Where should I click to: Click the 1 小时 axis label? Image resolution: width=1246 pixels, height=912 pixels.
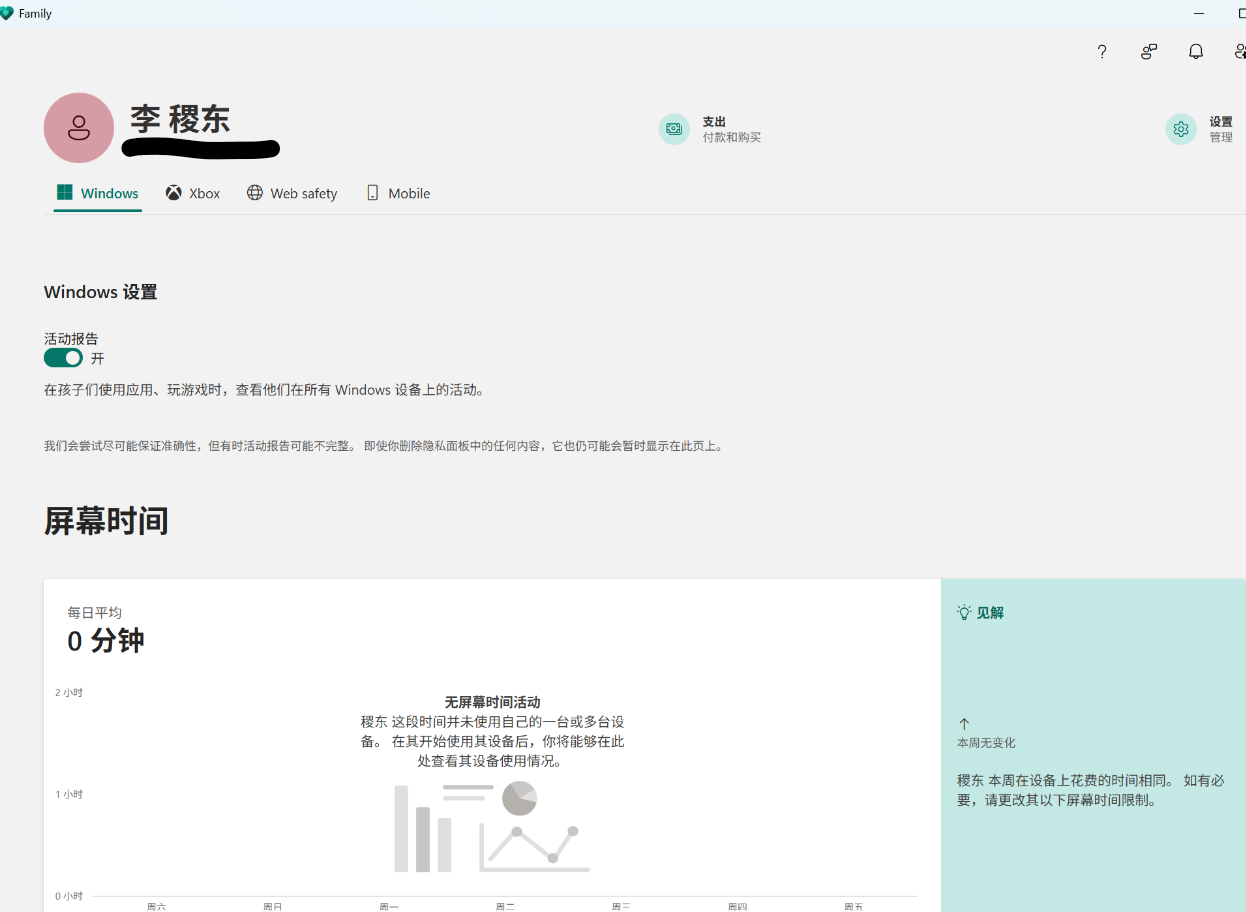pyautogui.click(x=69, y=794)
